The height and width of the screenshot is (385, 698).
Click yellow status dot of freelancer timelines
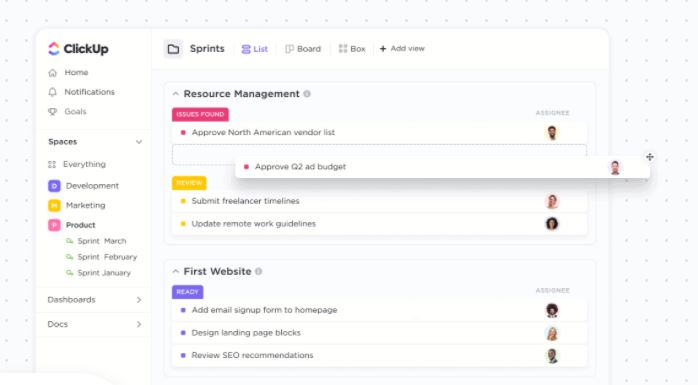click(183, 201)
